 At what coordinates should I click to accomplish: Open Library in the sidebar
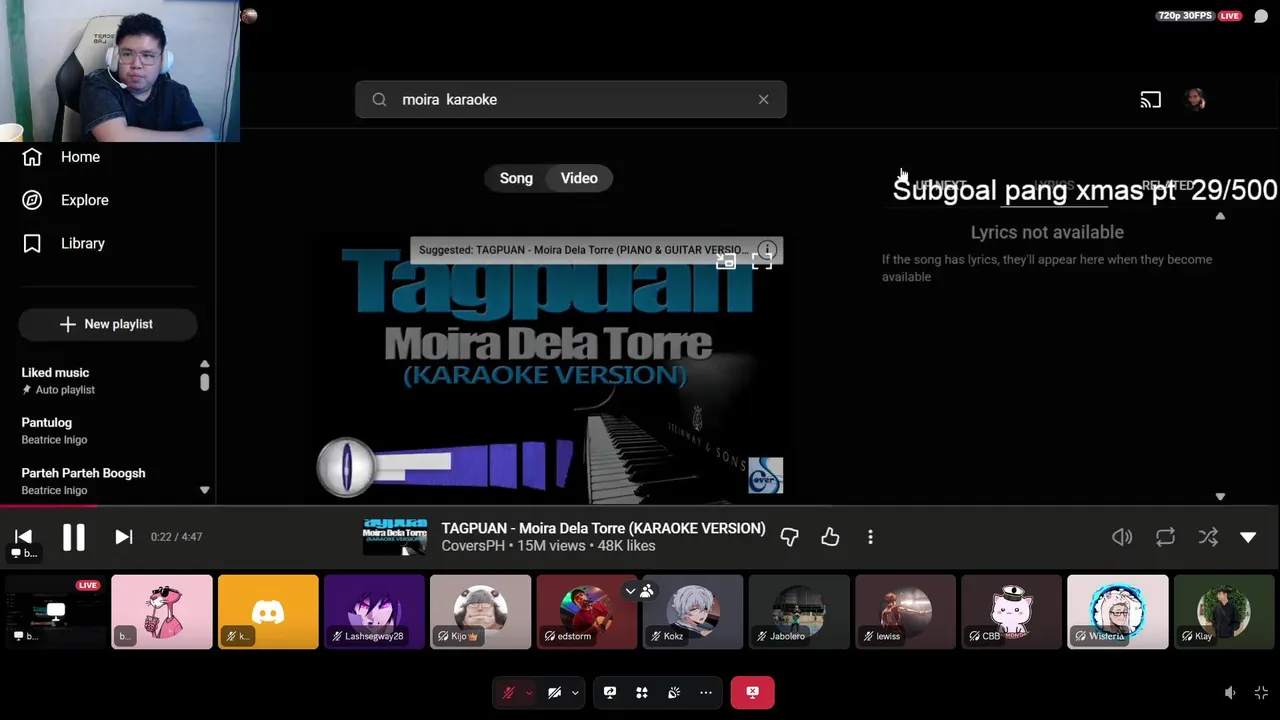(x=63, y=243)
